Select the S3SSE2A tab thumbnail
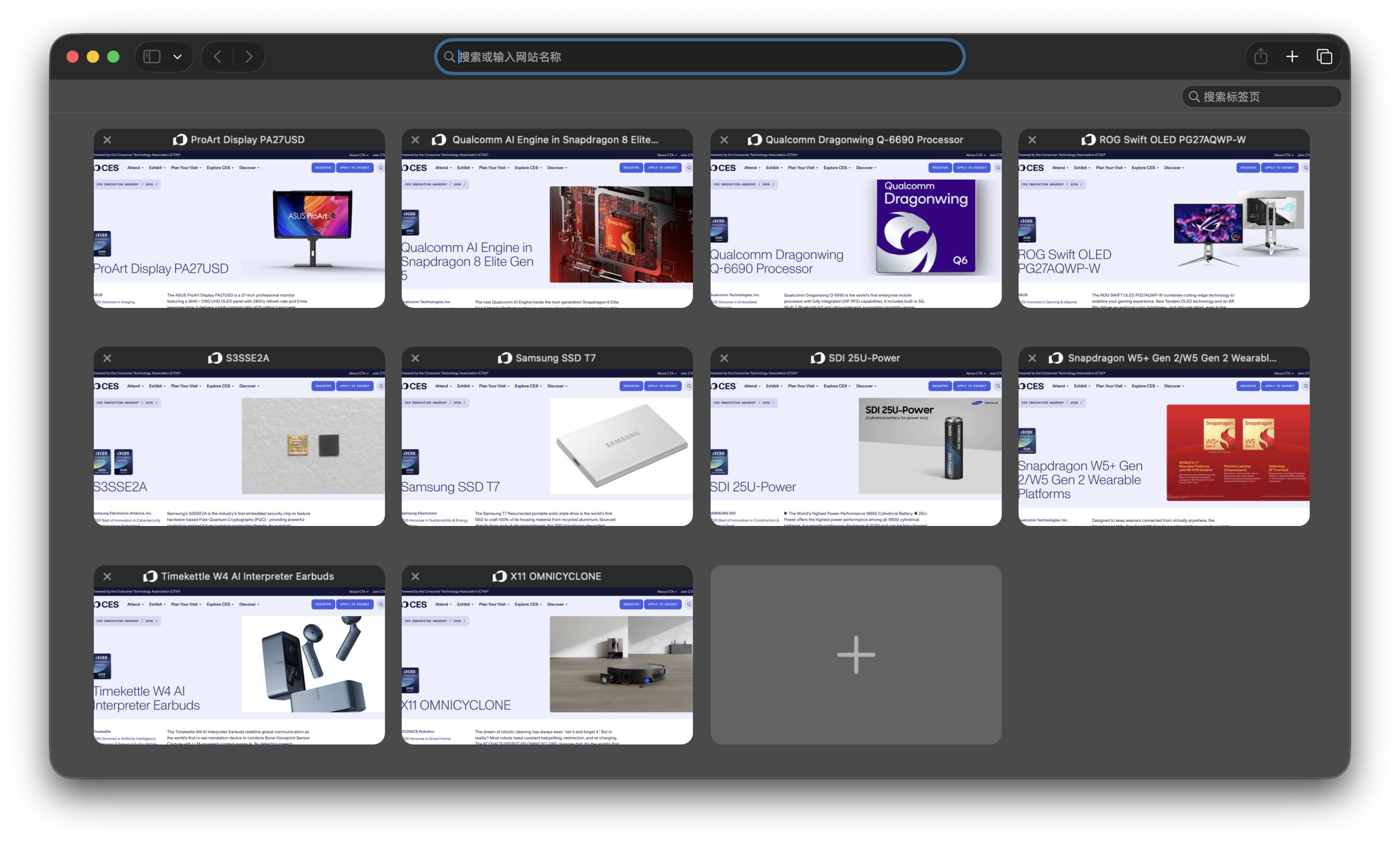 (238, 446)
